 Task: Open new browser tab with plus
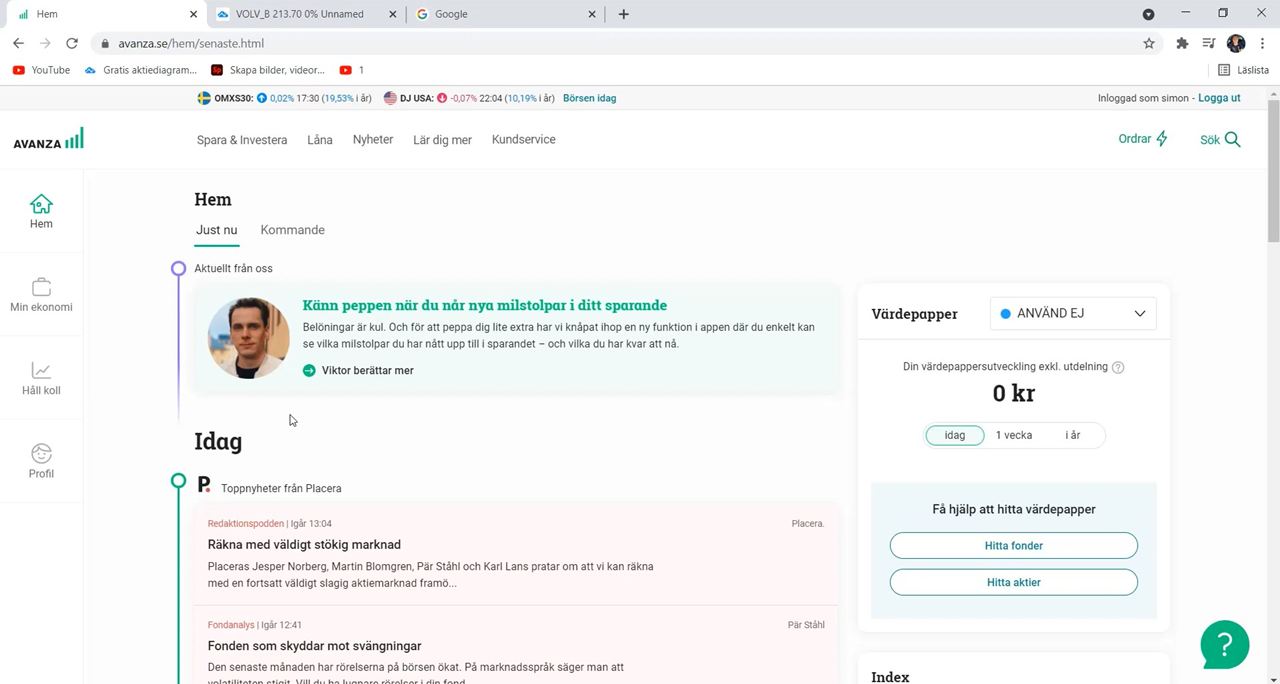[624, 14]
